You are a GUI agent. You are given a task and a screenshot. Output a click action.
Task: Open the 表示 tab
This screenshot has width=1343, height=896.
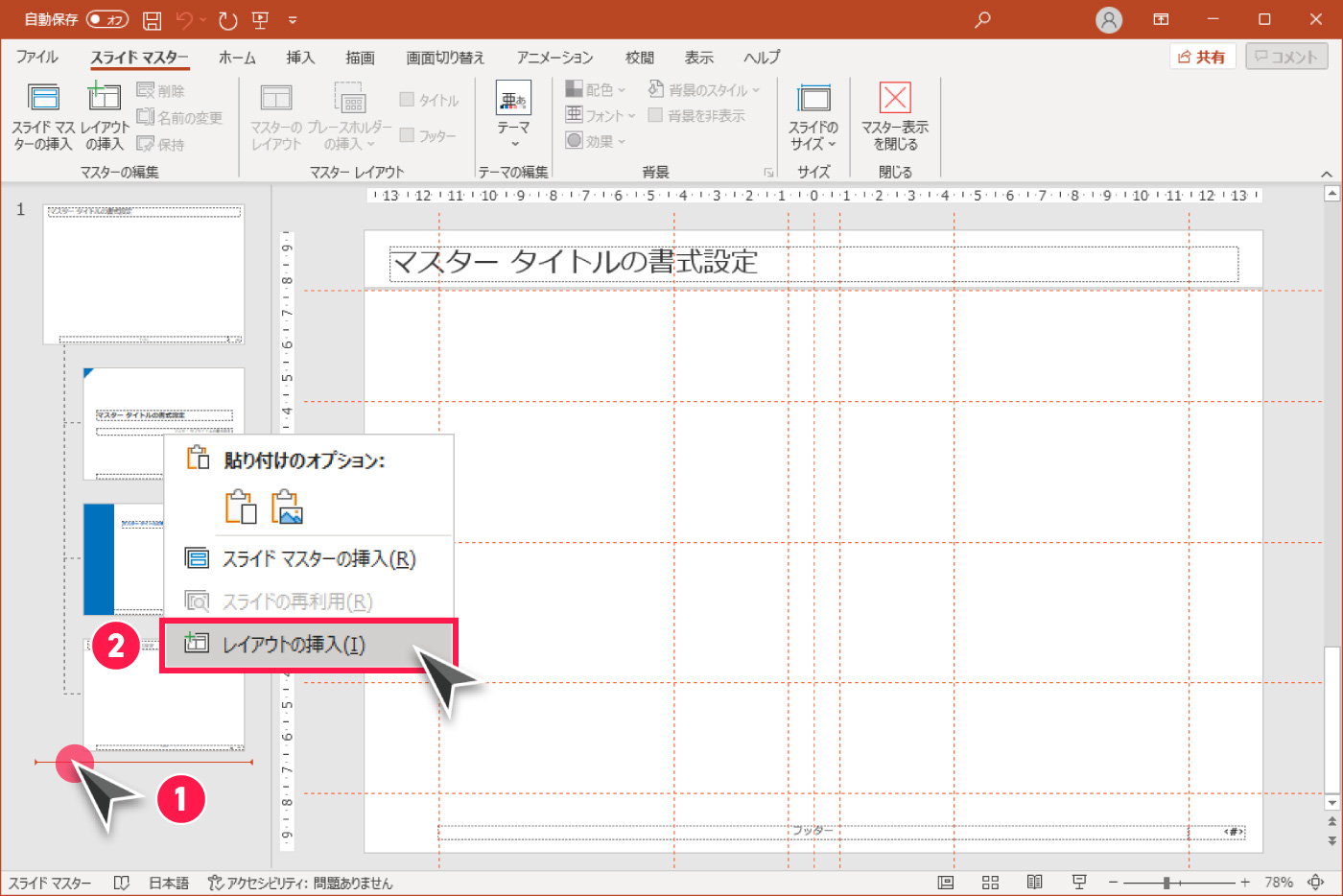pos(698,58)
